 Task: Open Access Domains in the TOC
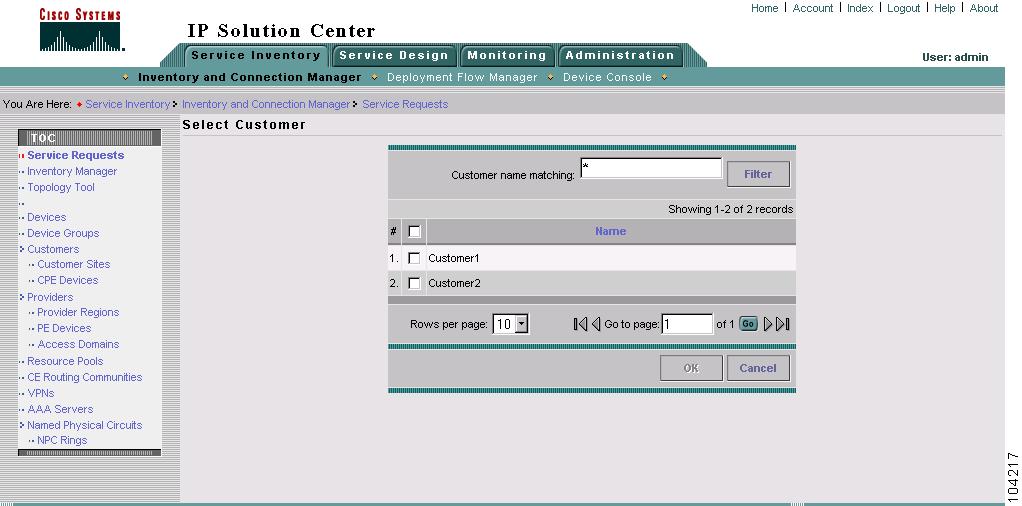78,344
